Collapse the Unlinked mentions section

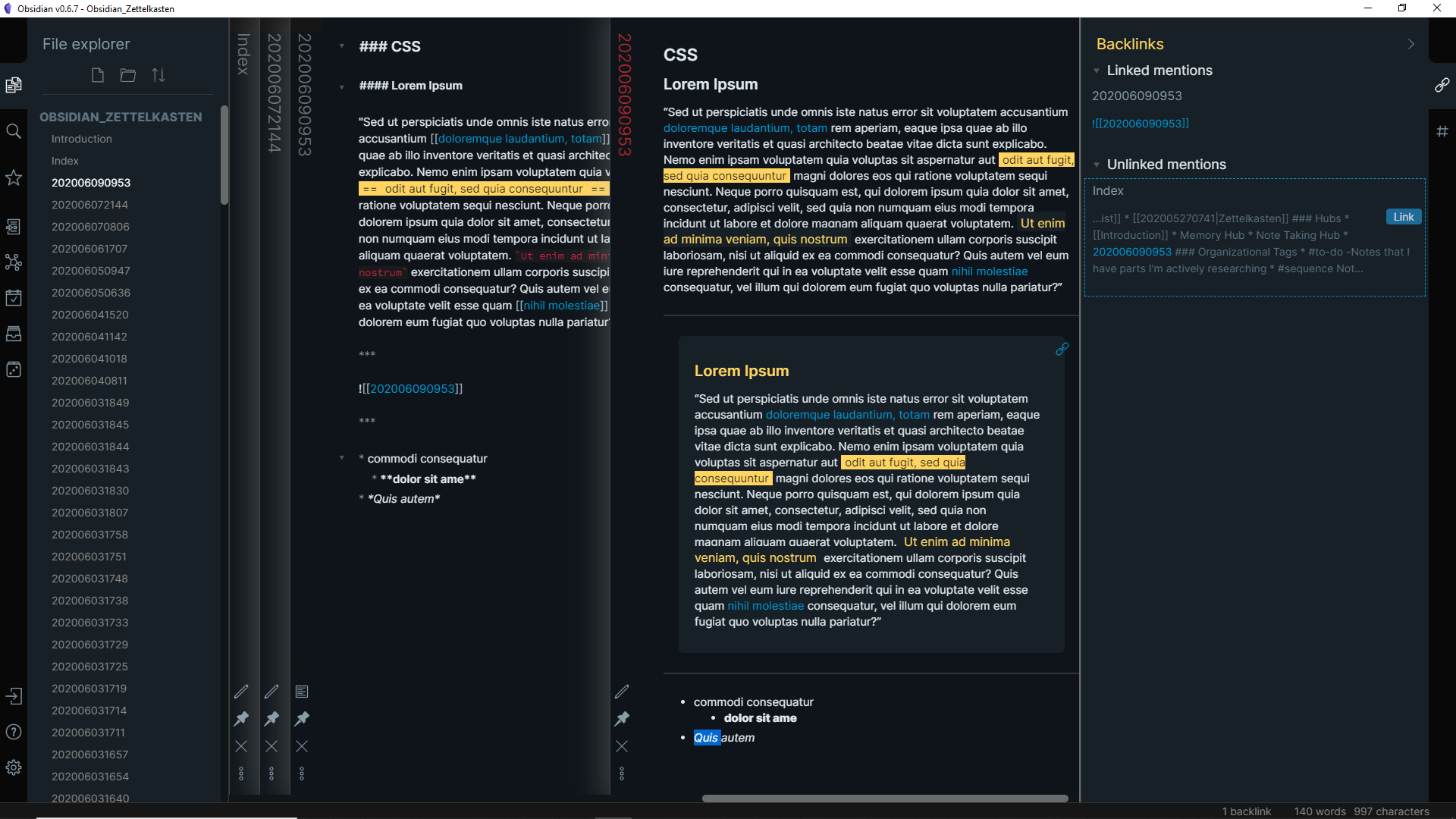pyautogui.click(x=1097, y=165)
